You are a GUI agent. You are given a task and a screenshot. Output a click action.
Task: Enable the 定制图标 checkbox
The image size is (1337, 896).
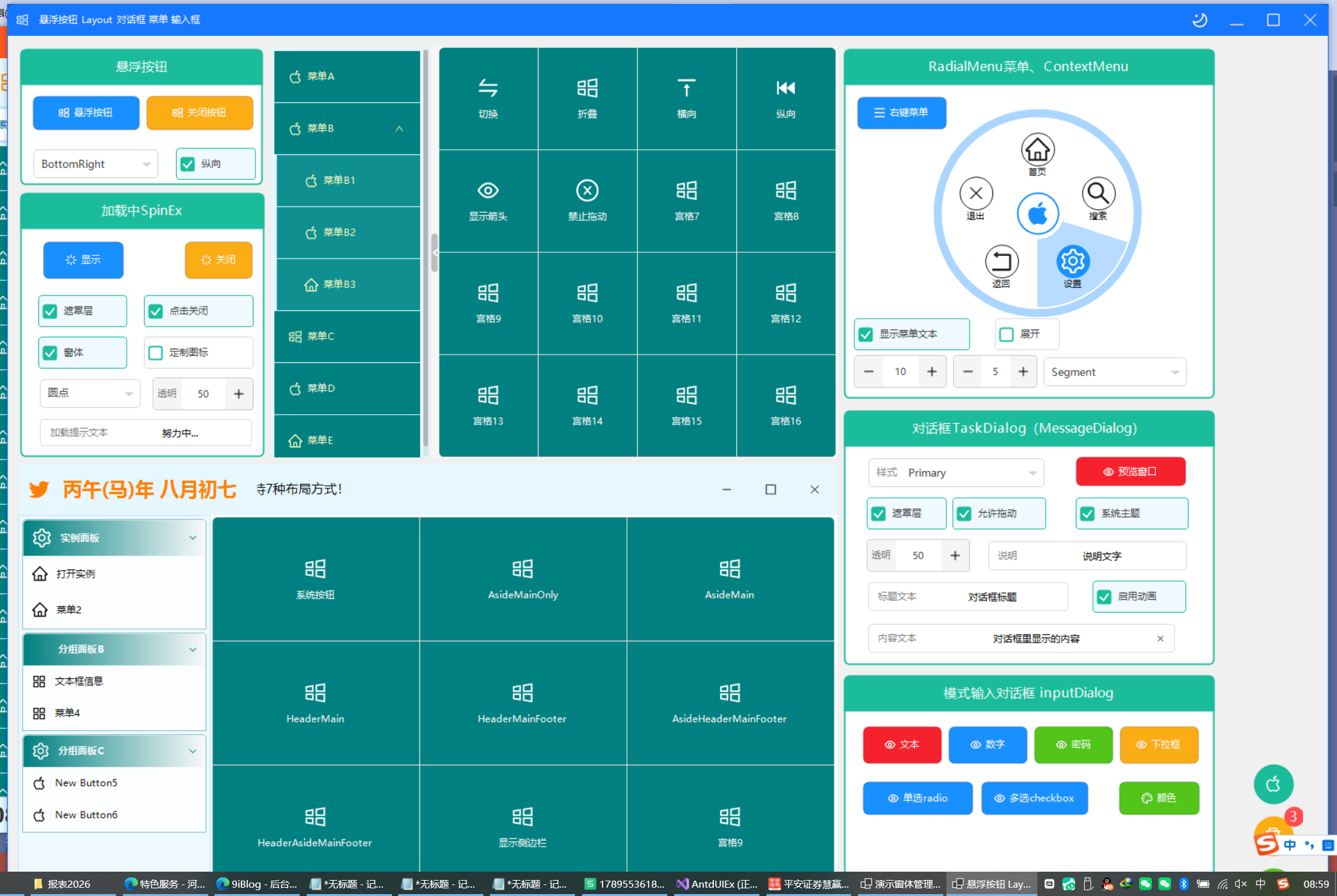tap(156, 353)
